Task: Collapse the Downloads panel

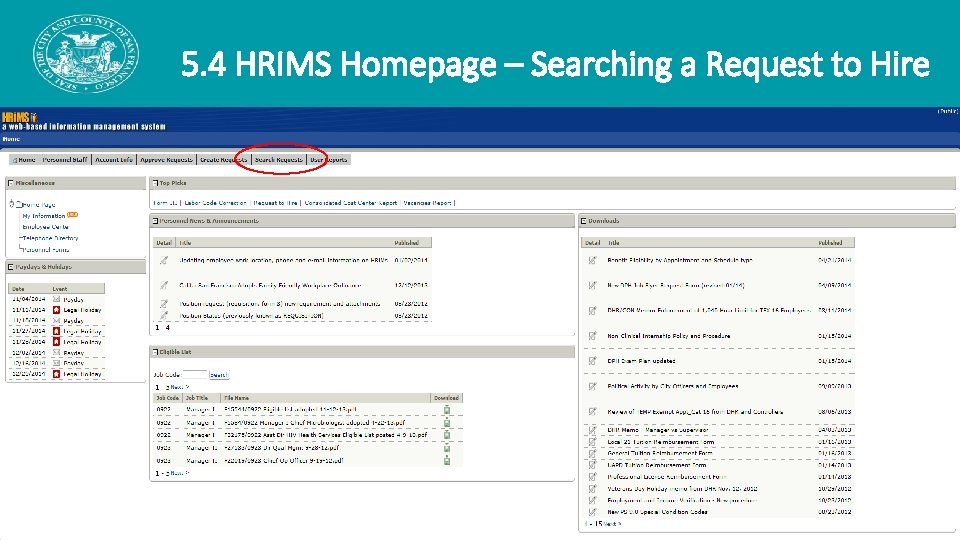Action: point(583,221)
